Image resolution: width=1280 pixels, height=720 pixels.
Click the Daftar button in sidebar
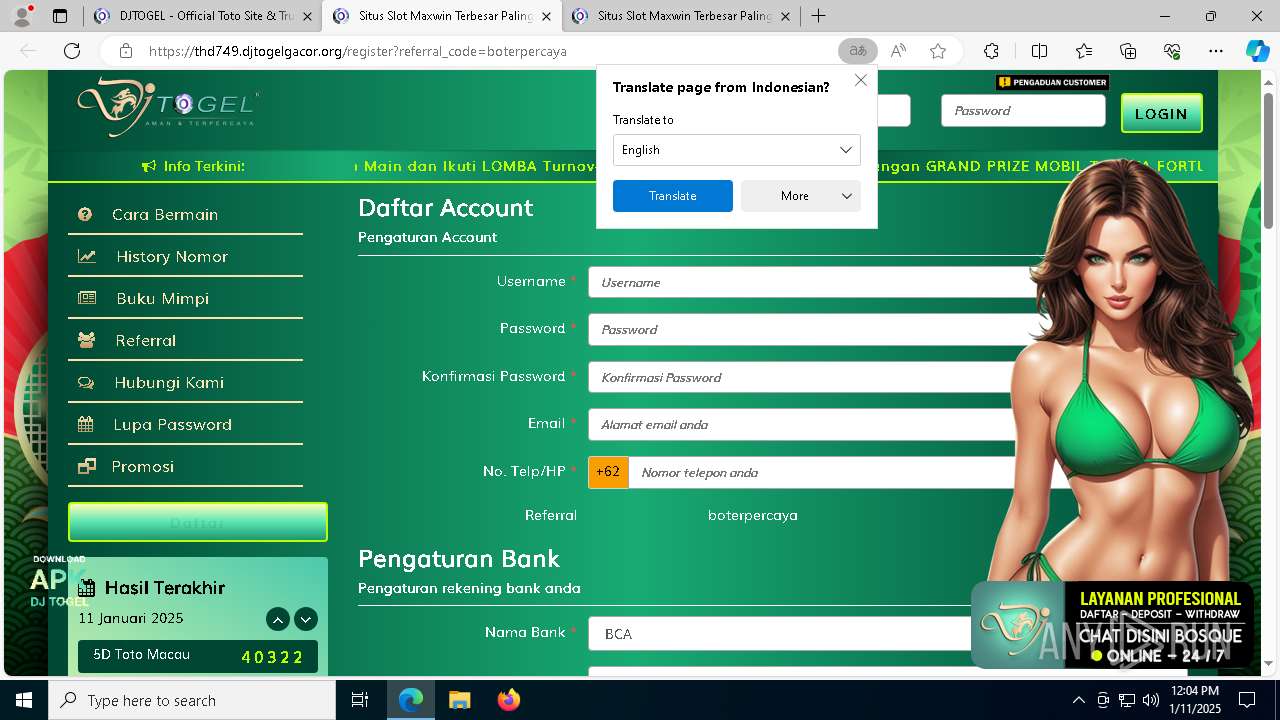point(198,522)
